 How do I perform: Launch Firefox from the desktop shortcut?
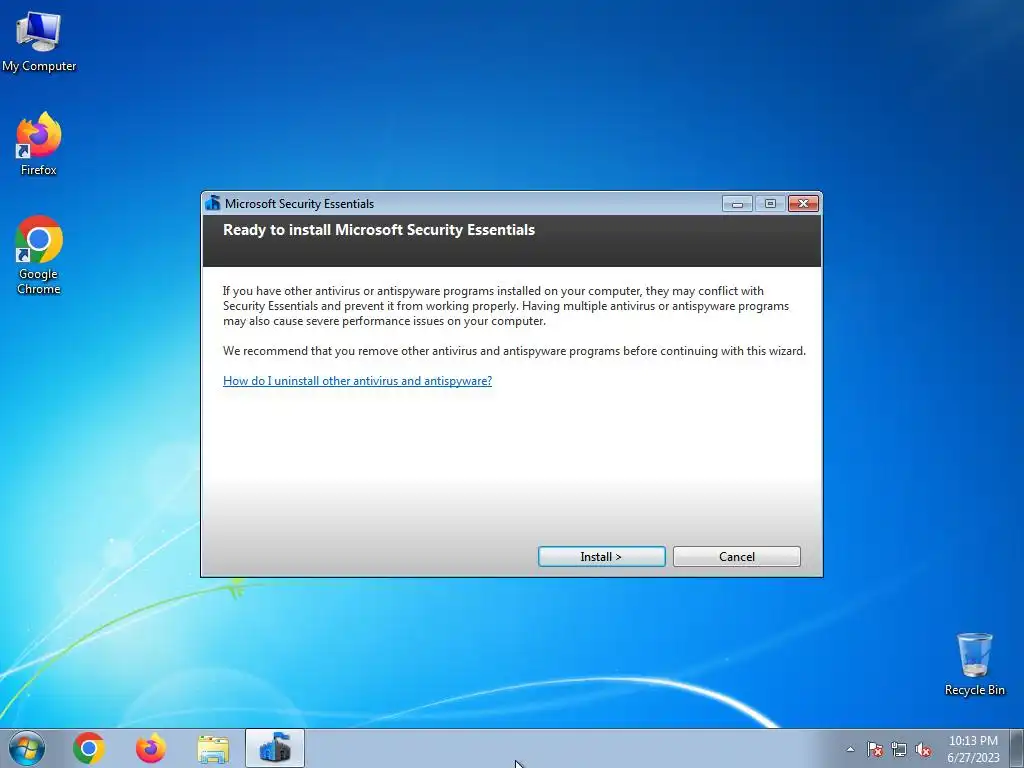39,144
